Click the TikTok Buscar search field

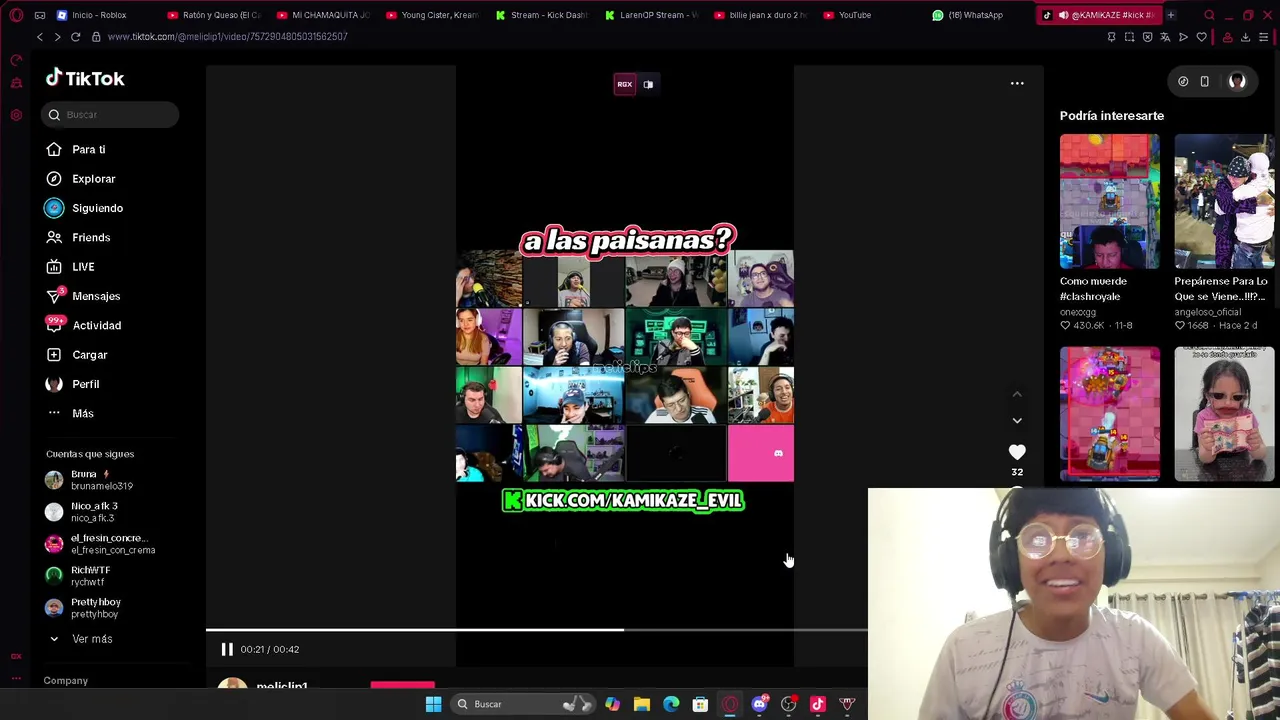pyautogui.click(x=111, y=115)
